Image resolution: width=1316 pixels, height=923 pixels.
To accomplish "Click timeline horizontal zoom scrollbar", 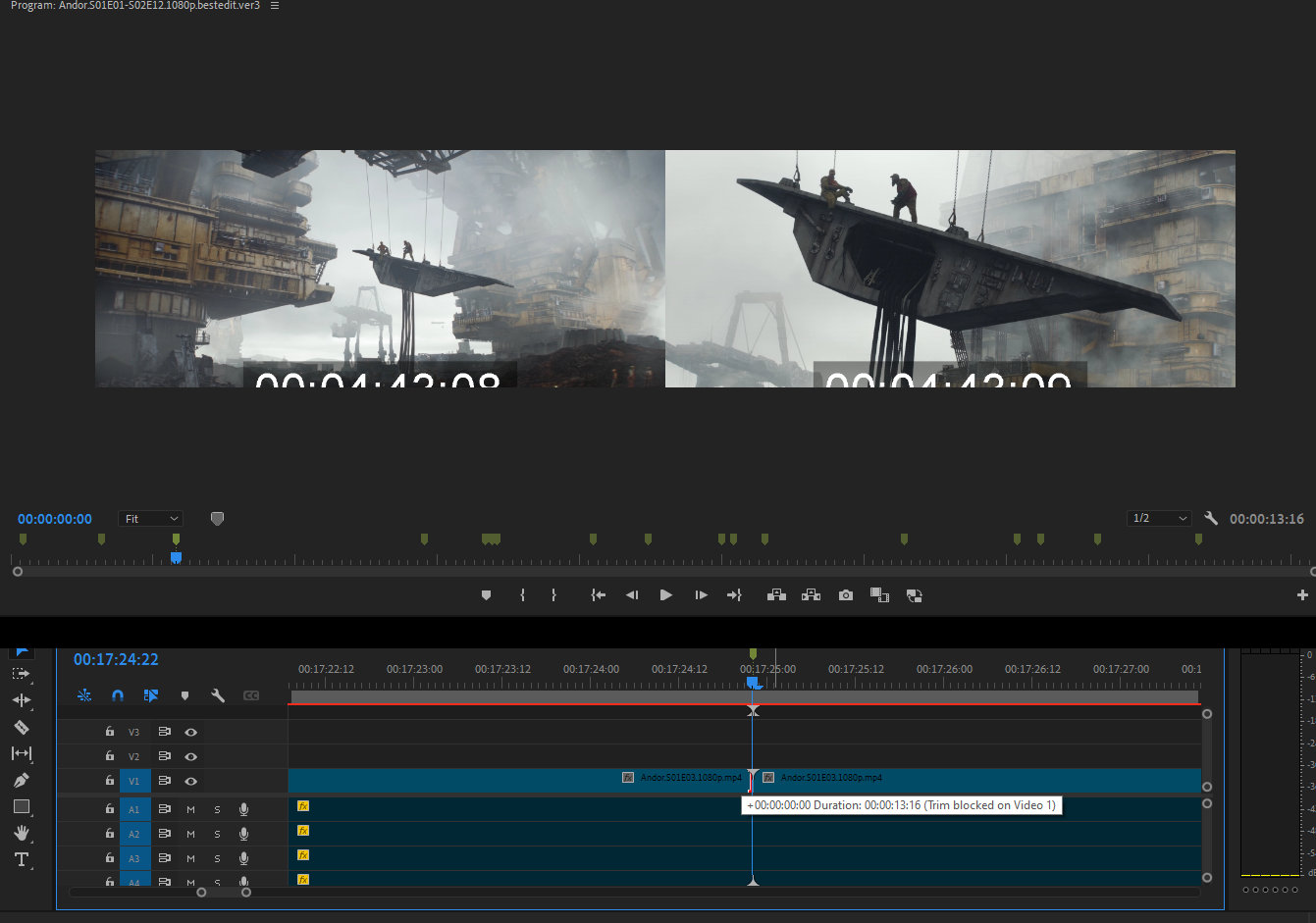I will coord(224,892).
